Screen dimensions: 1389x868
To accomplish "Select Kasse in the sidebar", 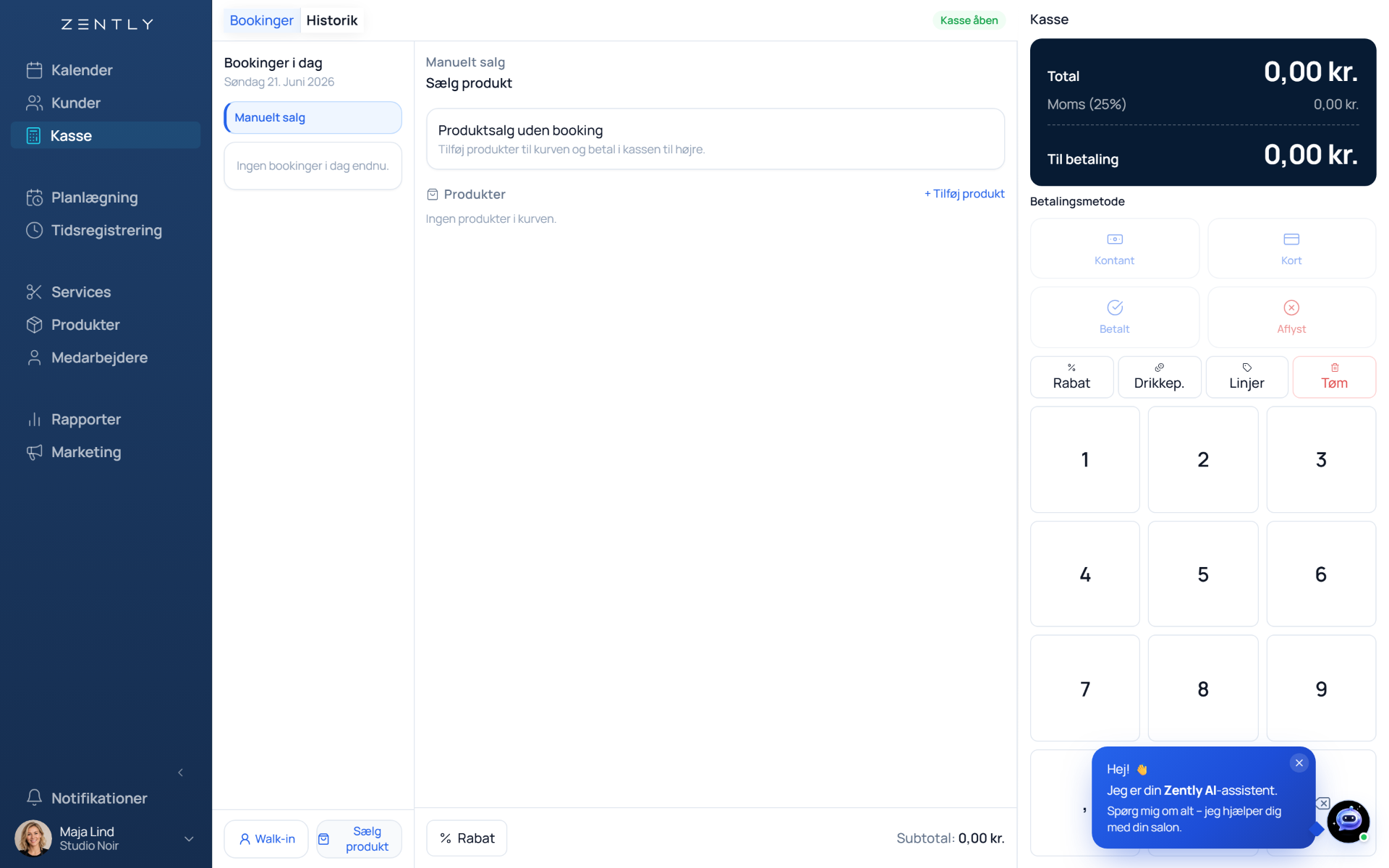I will (x=106, y=135).
